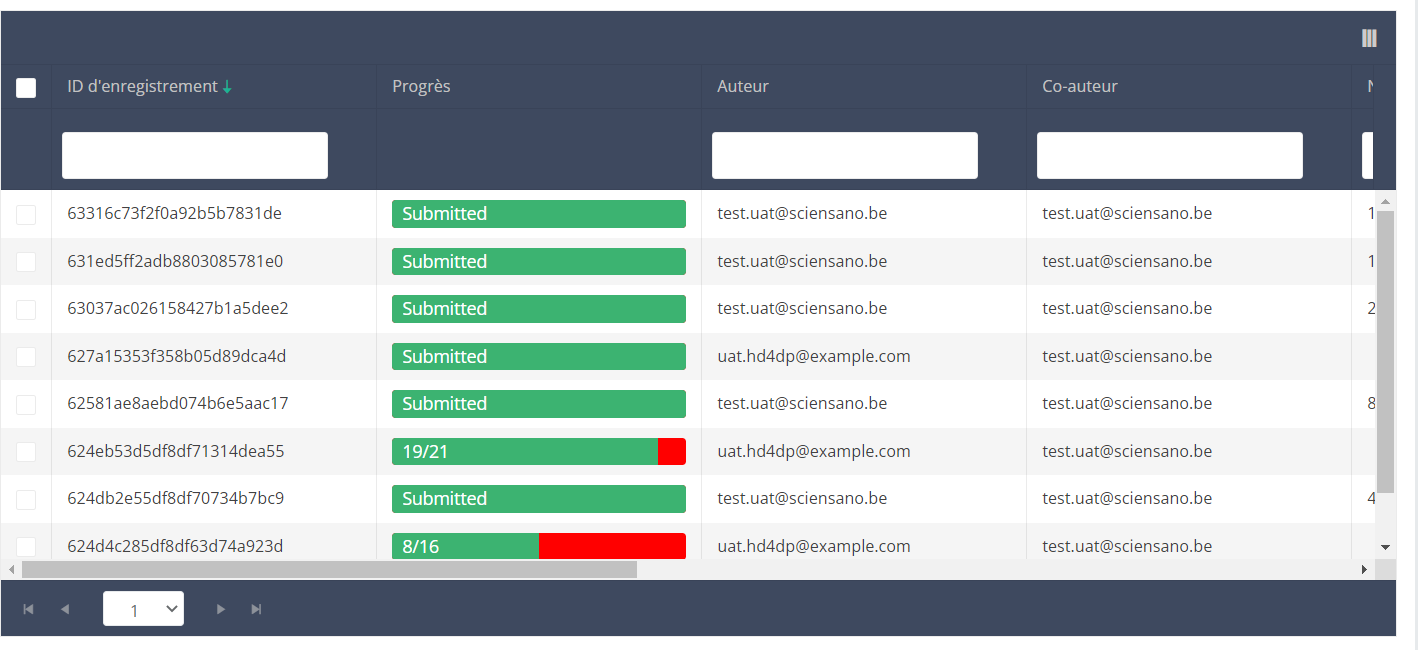
Task: Sort by the Co-auteur column header
Action: [x=1079, y=86]
